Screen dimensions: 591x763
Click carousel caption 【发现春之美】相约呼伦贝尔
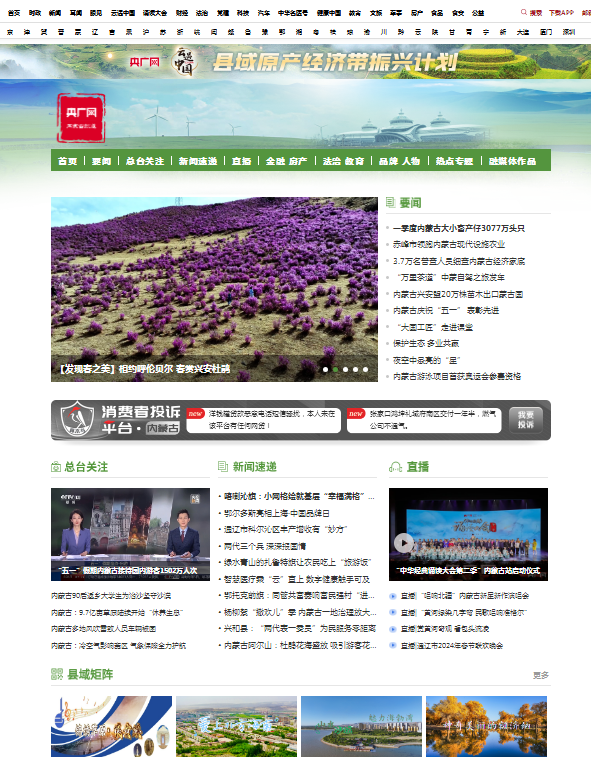144,369
